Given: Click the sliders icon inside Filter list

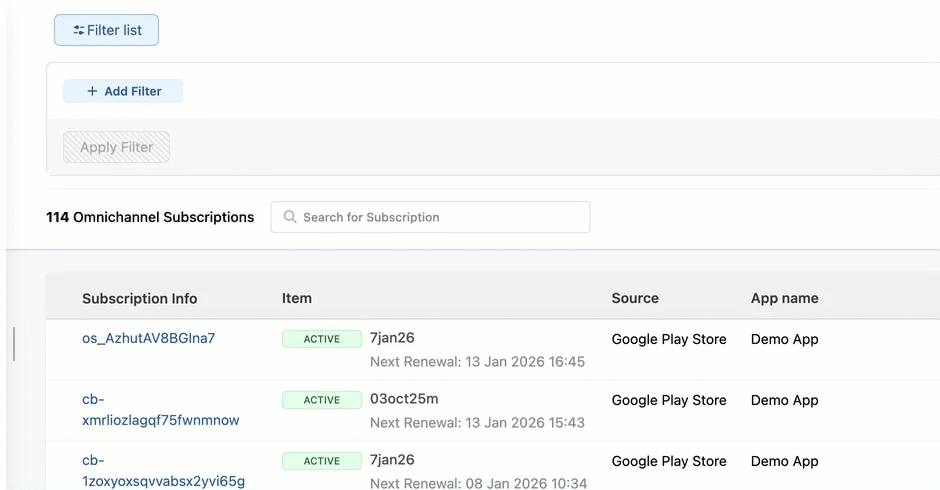Looking at the screenshot, I should point(78,30).
